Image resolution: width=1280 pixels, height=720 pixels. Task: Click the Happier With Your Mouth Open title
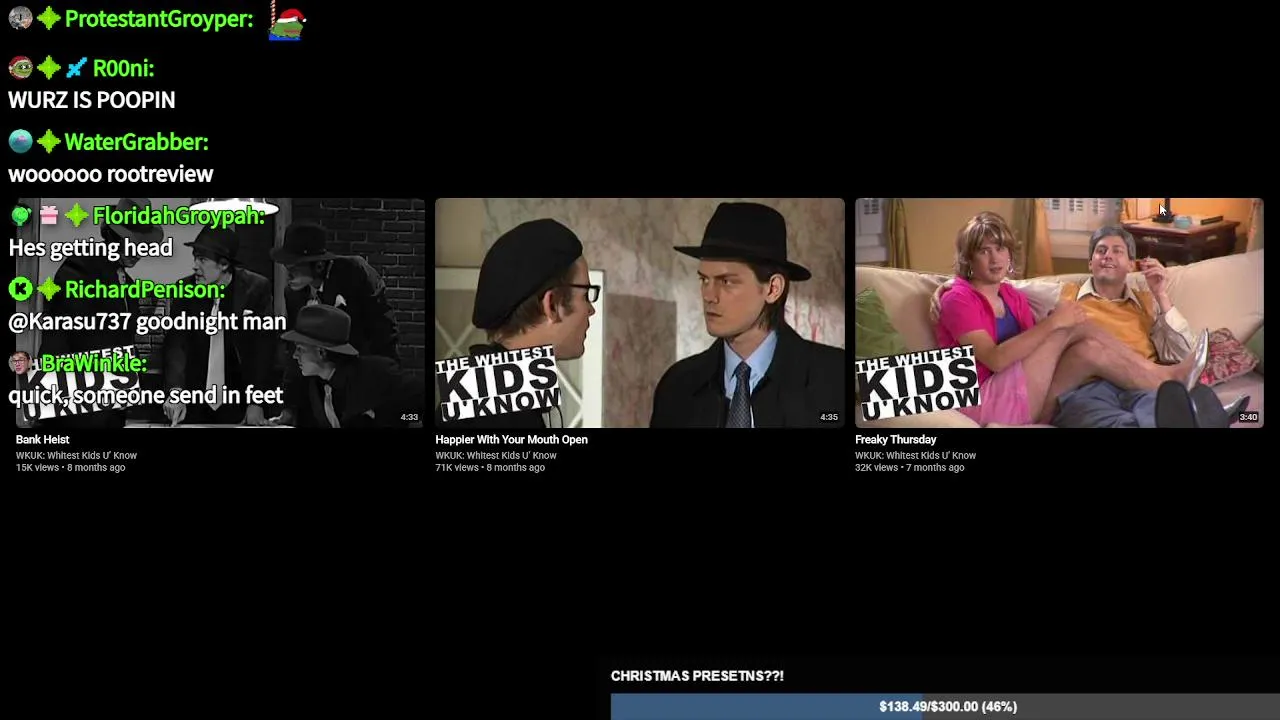click(x=511, y=439)
